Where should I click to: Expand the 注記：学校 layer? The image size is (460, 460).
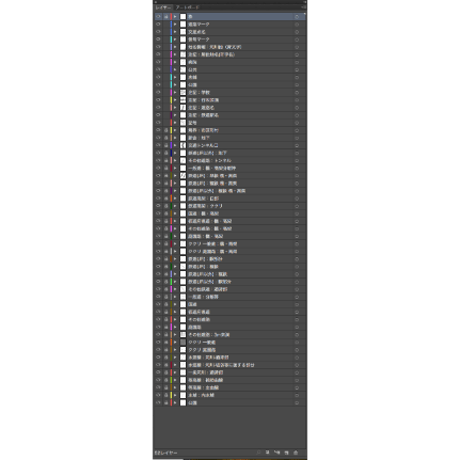(x=175, y=92)
